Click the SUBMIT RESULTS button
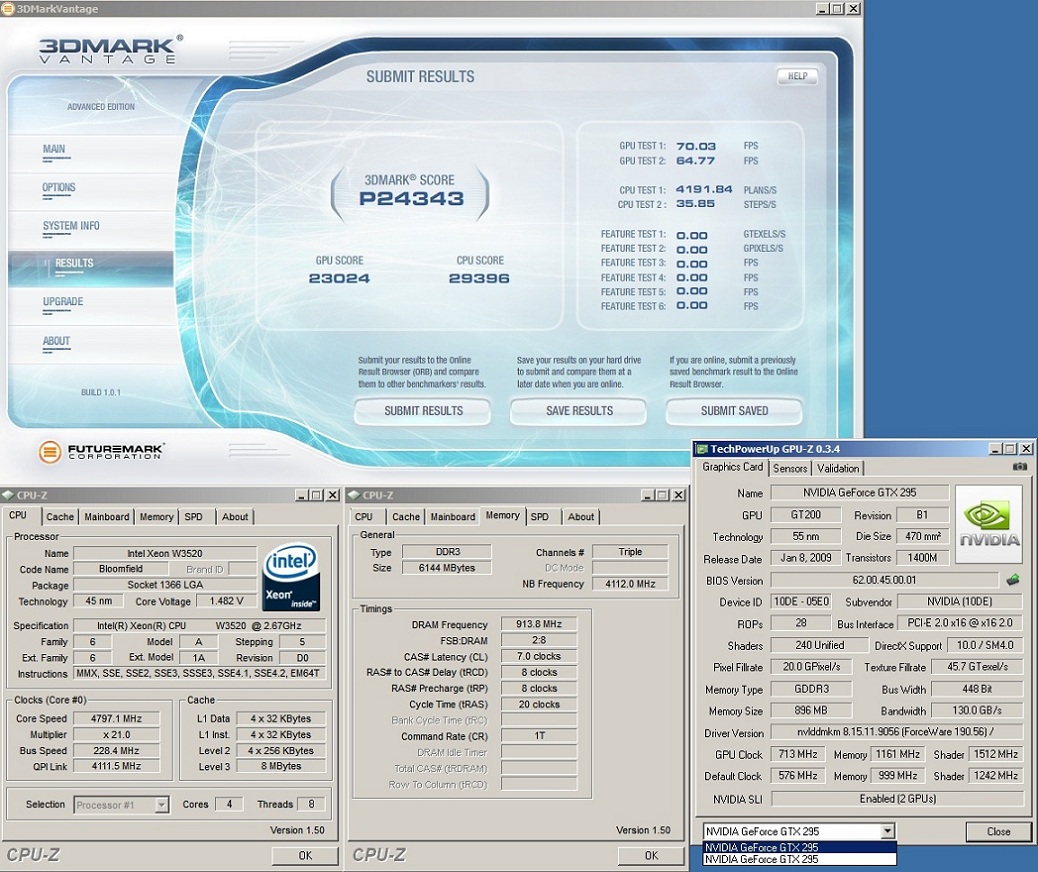 coord(423,411)
